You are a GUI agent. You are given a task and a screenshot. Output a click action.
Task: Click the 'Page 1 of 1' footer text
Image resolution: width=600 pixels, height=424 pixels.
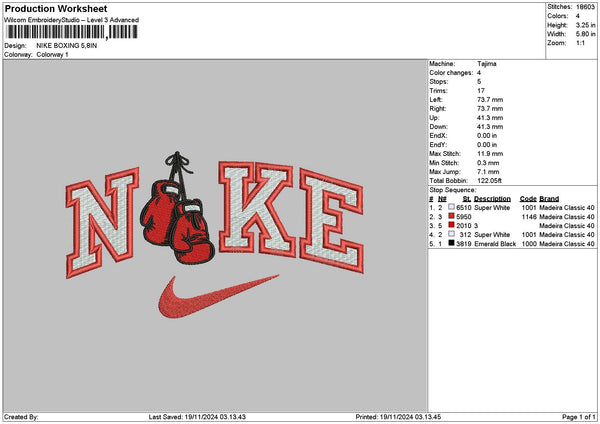[579, 417]
